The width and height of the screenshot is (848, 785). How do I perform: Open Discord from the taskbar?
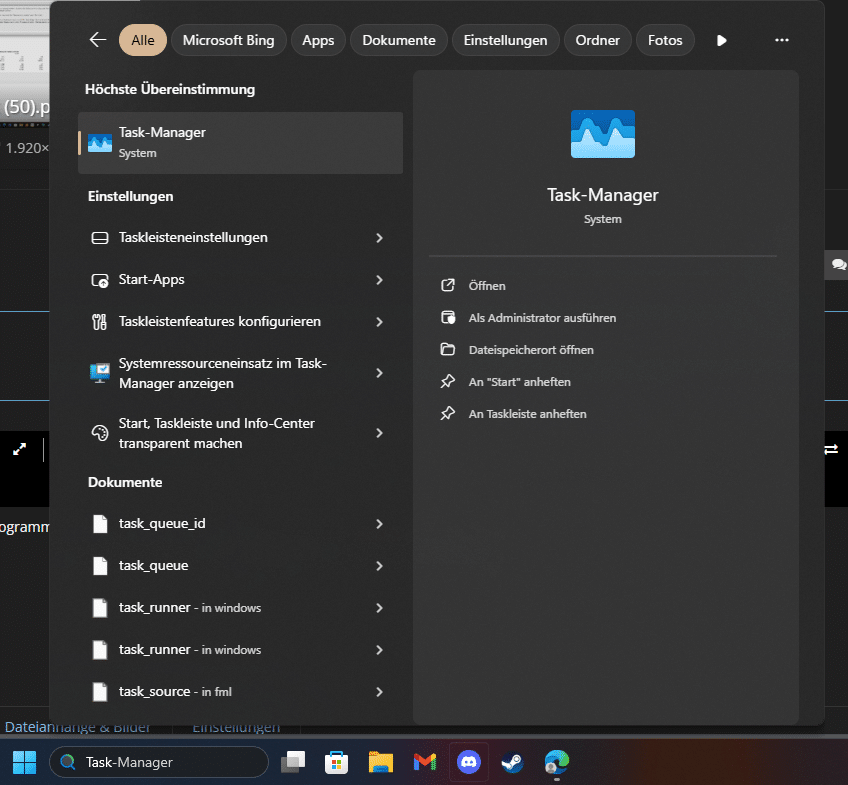click(469, 762)
